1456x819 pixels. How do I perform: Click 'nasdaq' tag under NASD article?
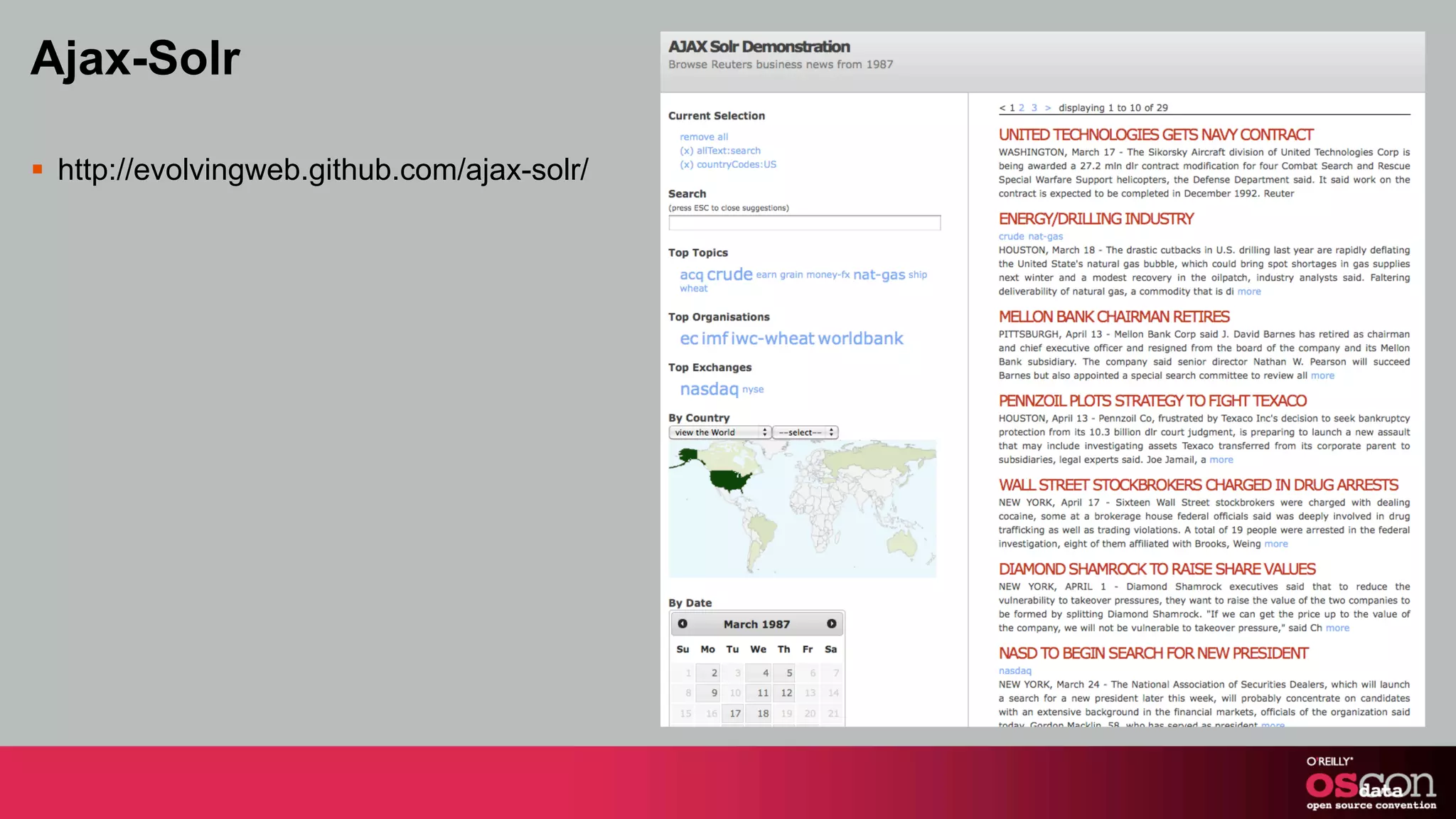pos(1015,671)
